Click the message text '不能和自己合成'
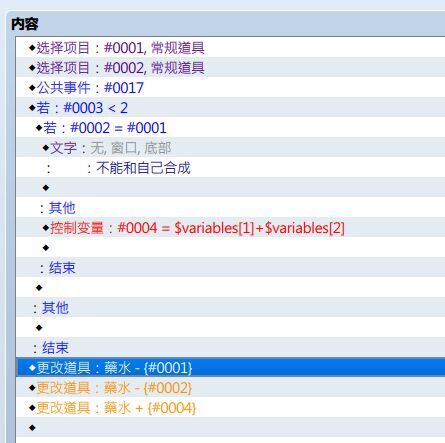The image size is (445, 443). 143,168
